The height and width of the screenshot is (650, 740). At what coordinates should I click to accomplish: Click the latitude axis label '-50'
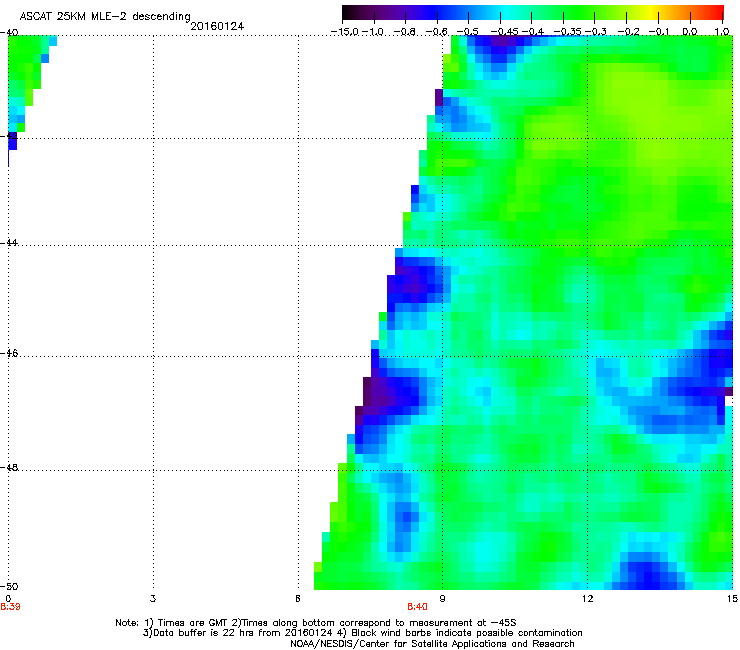(9, 586)
